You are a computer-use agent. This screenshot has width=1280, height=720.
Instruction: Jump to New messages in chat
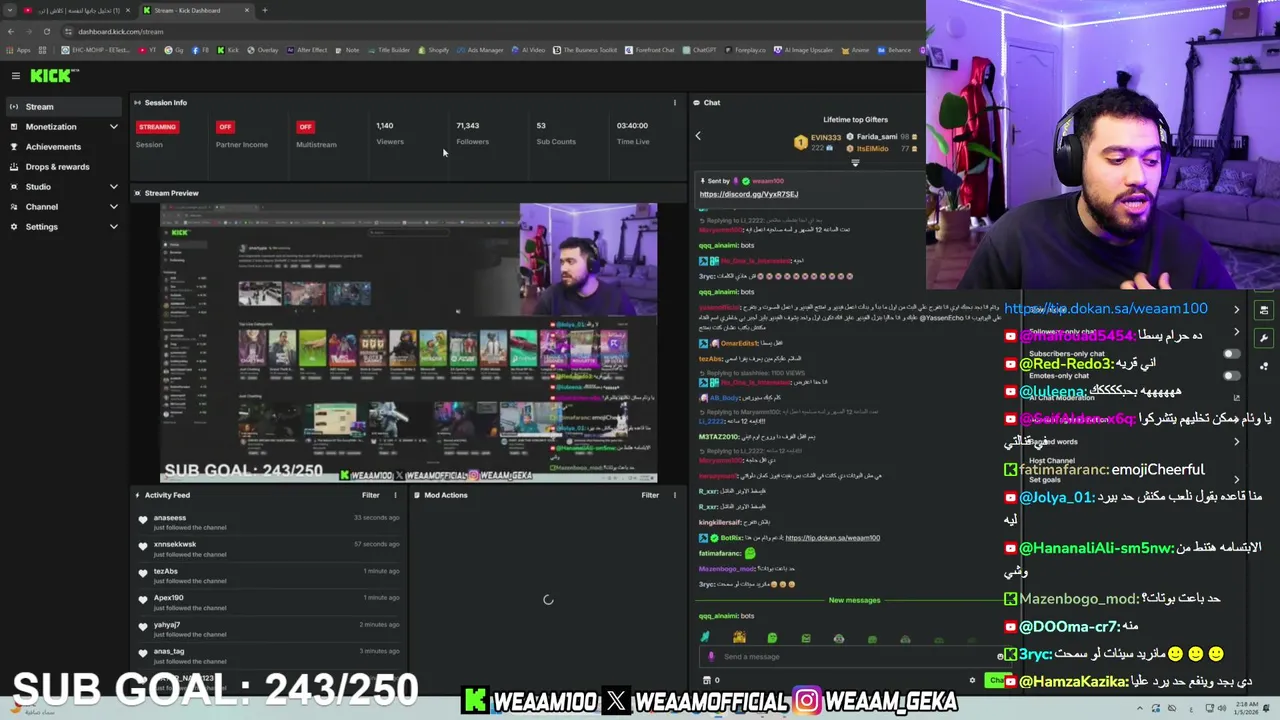tap(854, 600)
